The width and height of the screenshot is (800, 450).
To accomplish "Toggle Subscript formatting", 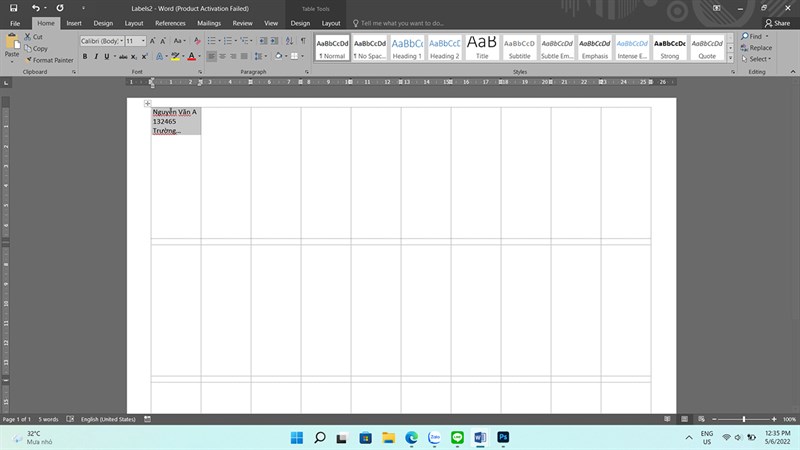I will pyautogui.click(x=135, y=56).
